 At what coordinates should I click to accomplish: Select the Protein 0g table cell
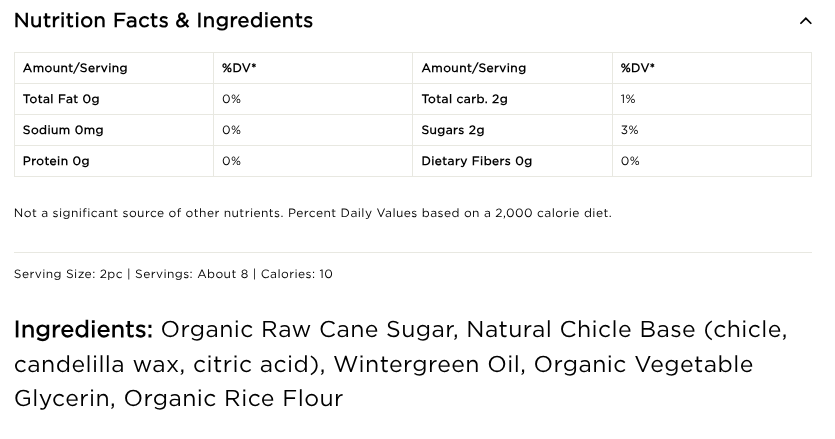click(56, 161)
